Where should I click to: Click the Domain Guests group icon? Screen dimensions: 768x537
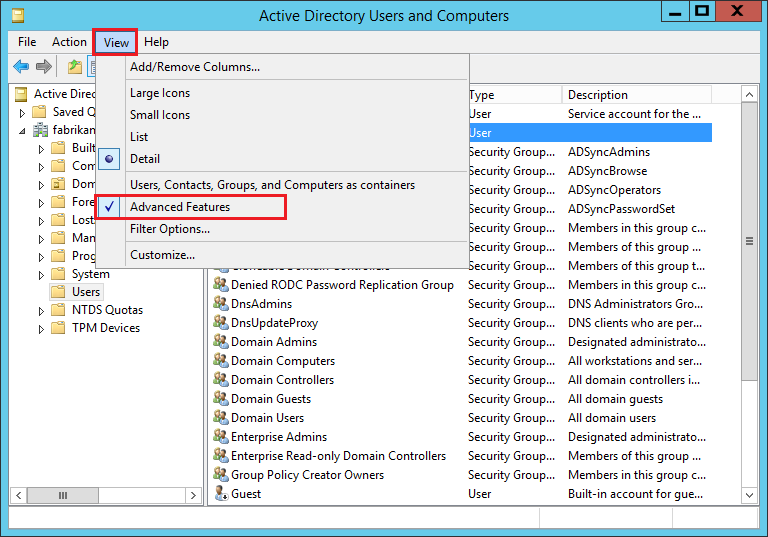pos(221,399)
